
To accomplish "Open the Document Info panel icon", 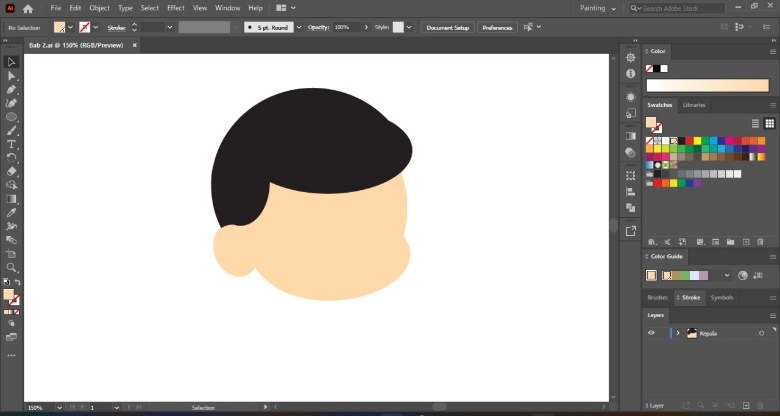I will [x=631, y=74].
